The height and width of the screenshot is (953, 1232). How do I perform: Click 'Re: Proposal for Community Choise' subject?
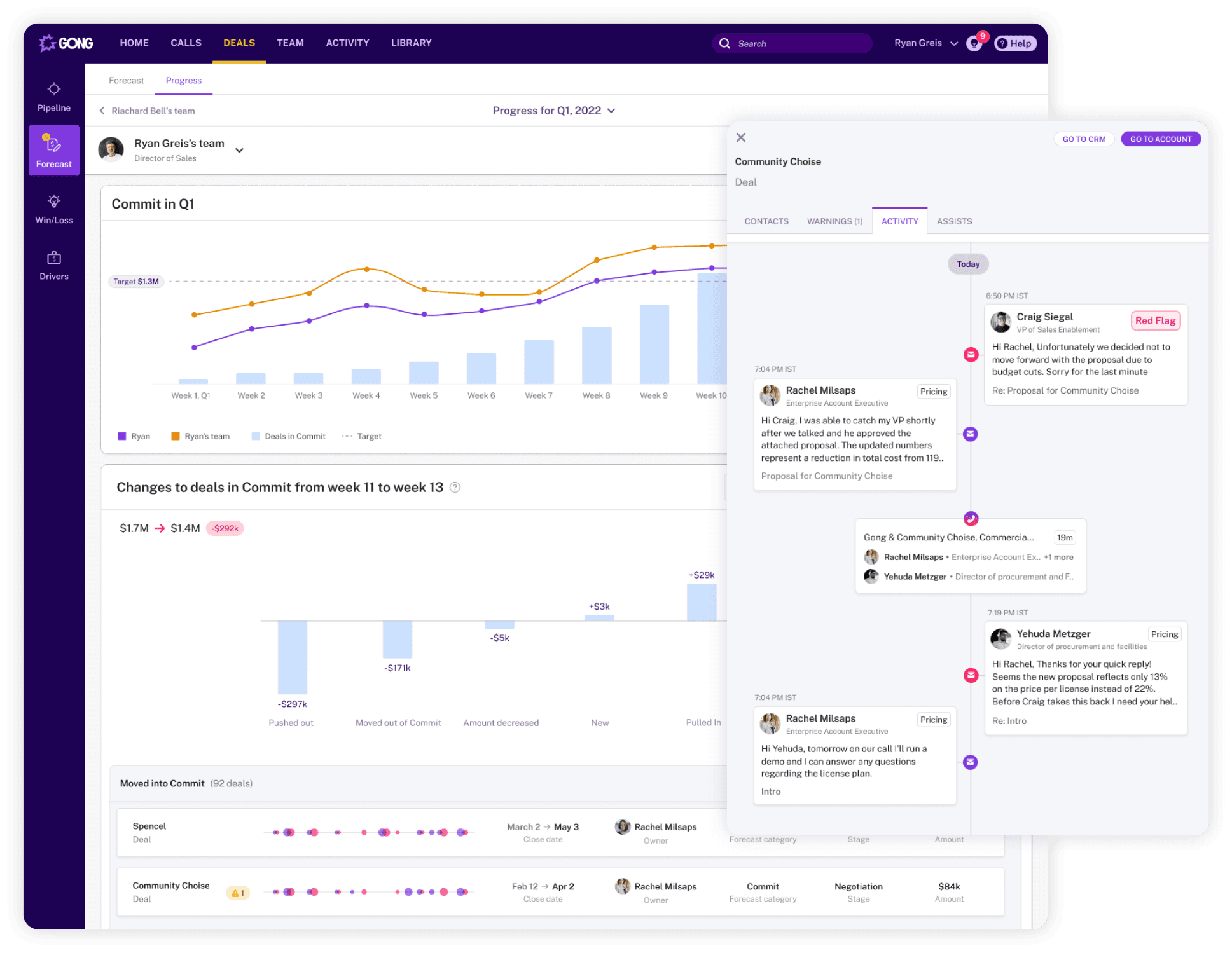pyautogui.click(x=1065, y=390)
